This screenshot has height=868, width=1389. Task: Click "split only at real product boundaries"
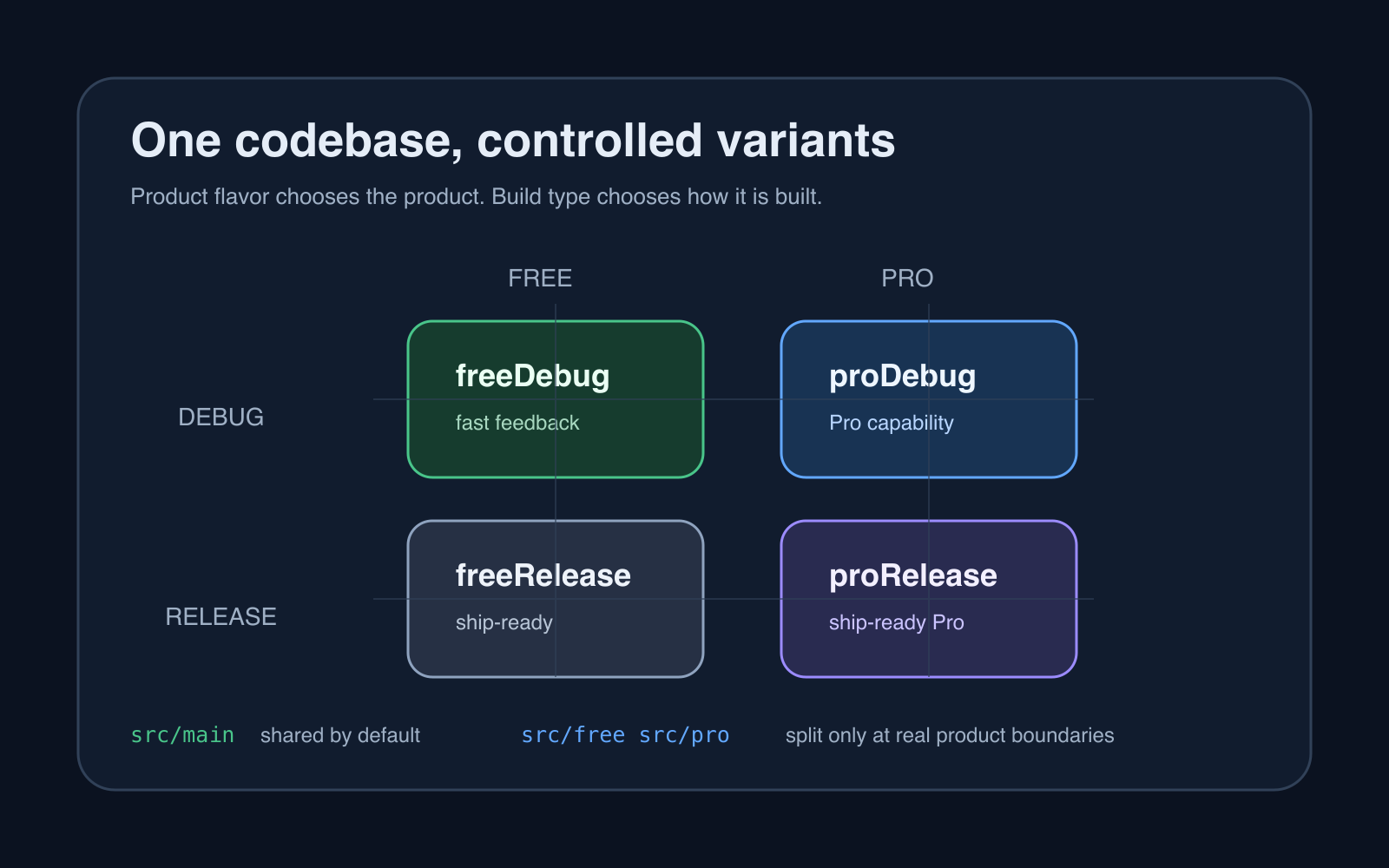point(950,735)
